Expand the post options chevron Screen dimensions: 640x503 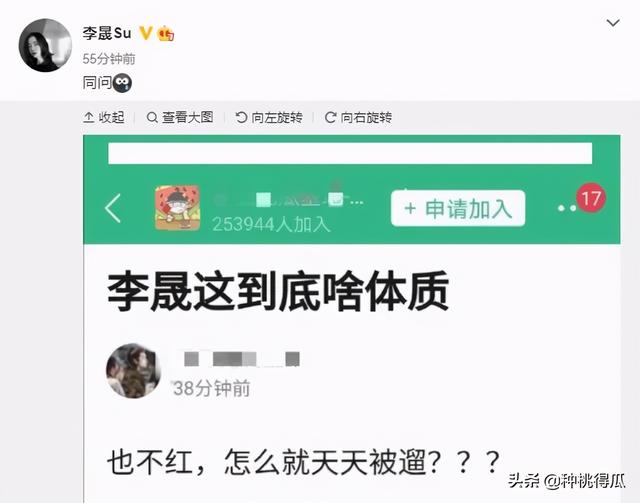click(613, 23)
